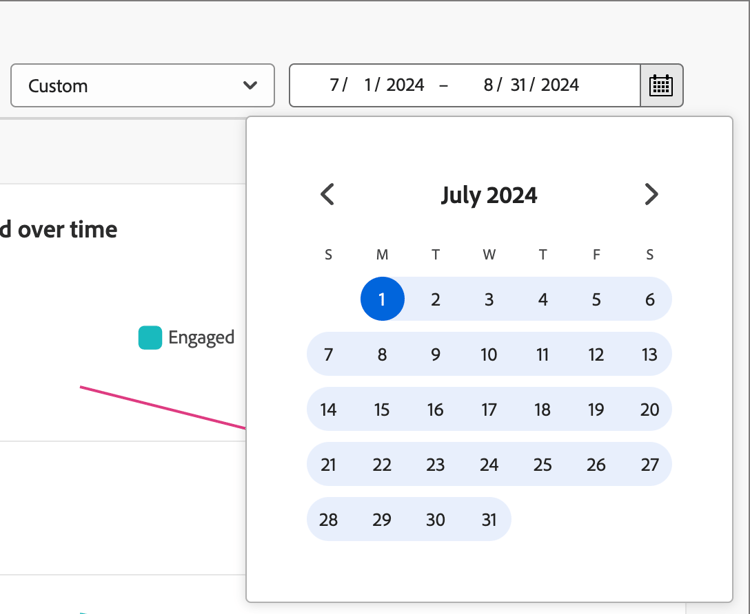This screenshot has width=750, height=614.
Task: Choose July 15 in calendar
Action: tap(382, 409)
